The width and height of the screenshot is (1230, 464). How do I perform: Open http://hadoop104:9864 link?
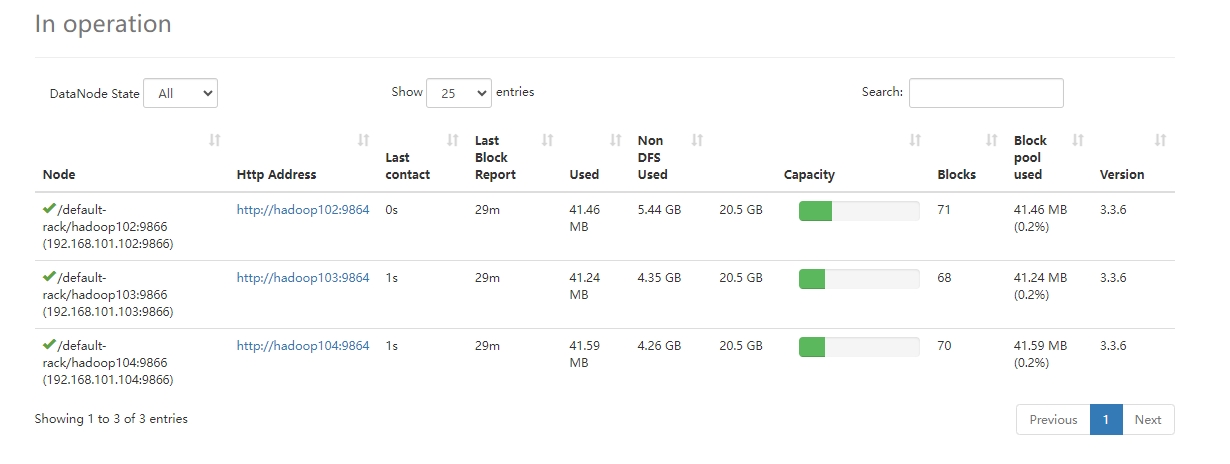click(x=303, y=346)
